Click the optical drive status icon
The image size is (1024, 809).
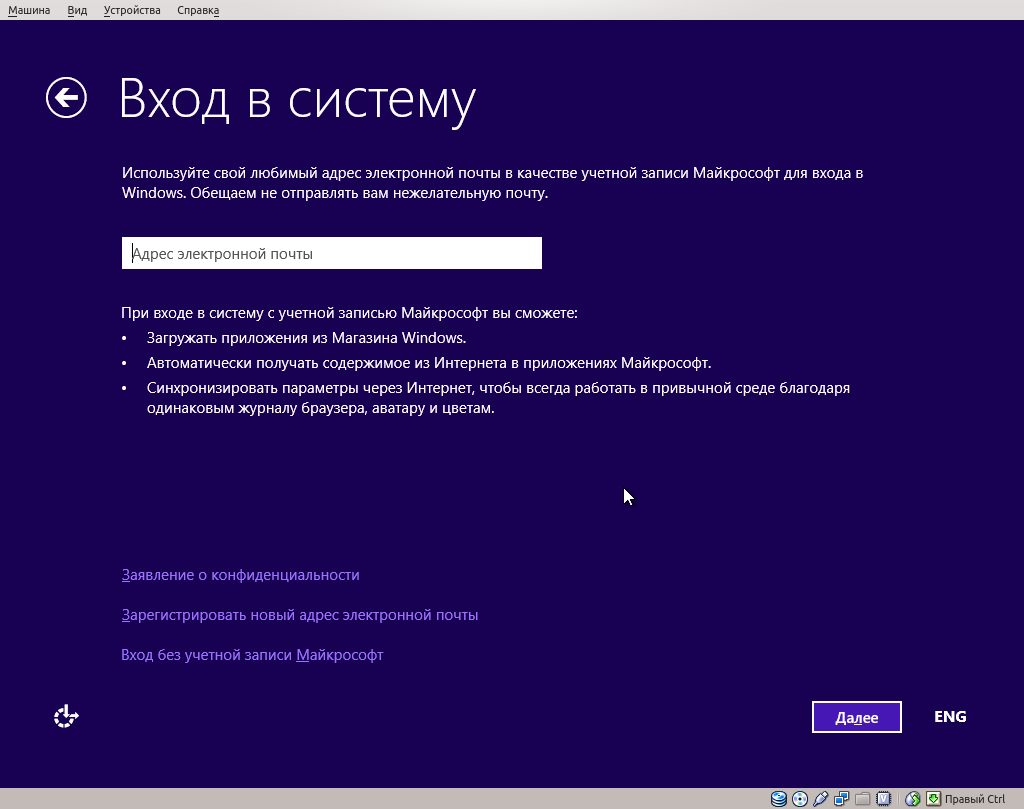pyautogui.click(x=799, y=796)
